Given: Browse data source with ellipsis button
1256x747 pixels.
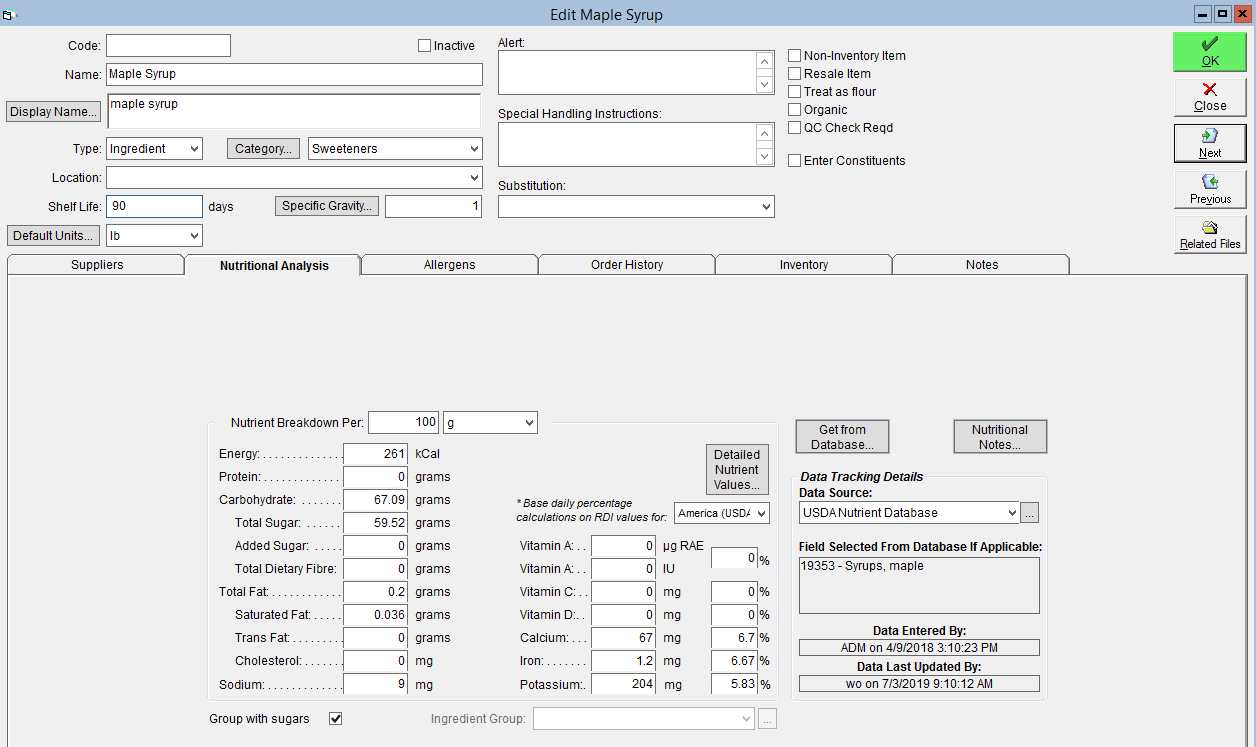Looking at the screenshot, I should coord(1030,513).
